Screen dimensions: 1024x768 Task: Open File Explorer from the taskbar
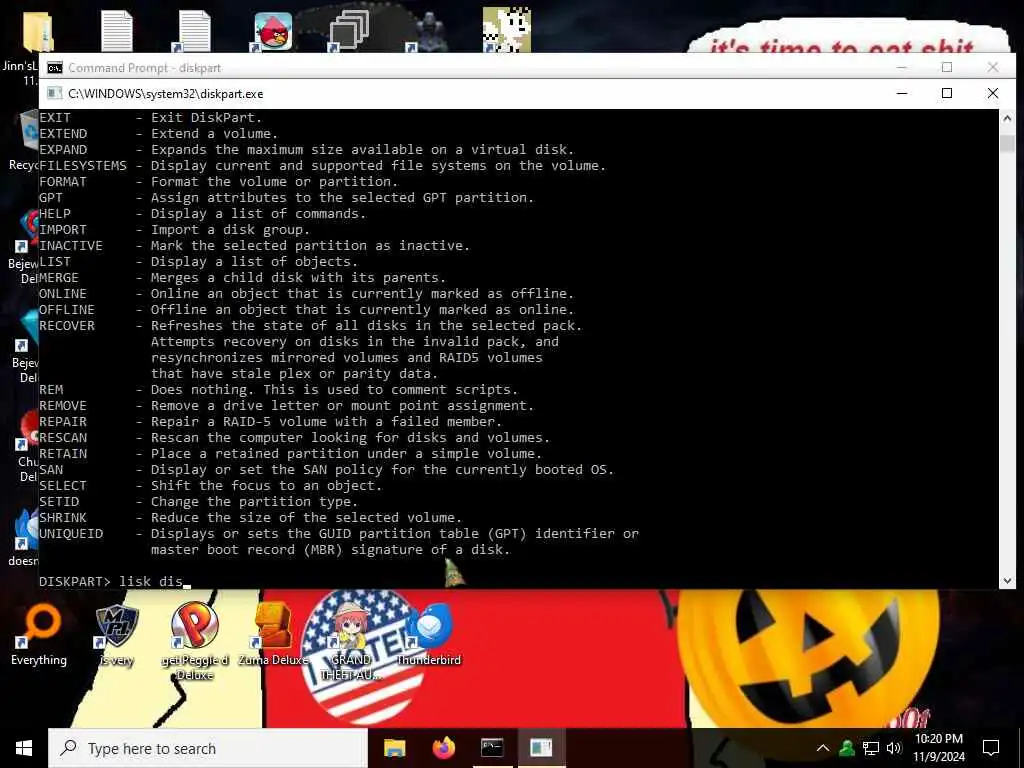click(394, 748)
